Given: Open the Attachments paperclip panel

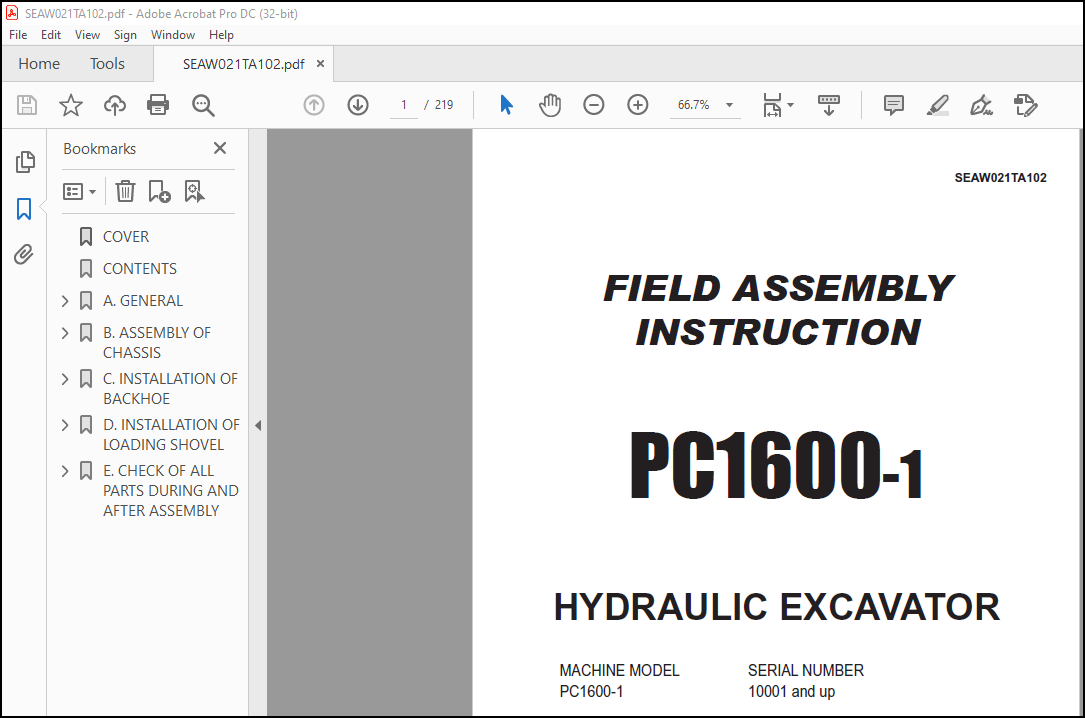Looking at the screenshot, I should 24,255.
